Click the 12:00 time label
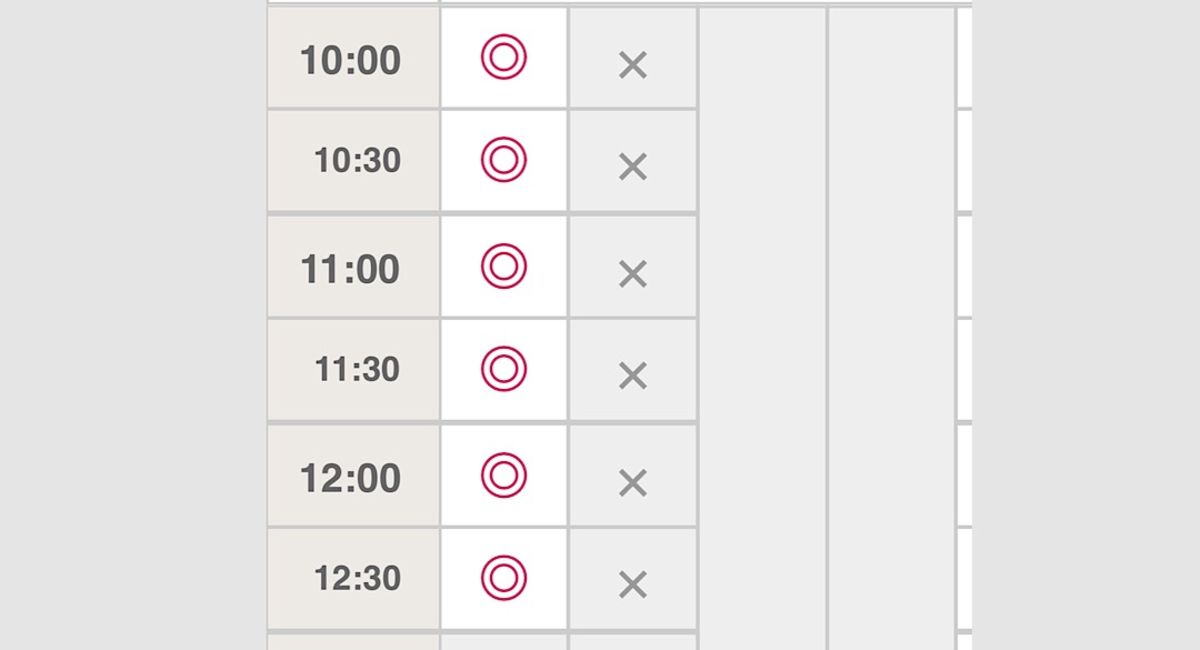The image size is (1200, 650). click(x=350, y=478)
